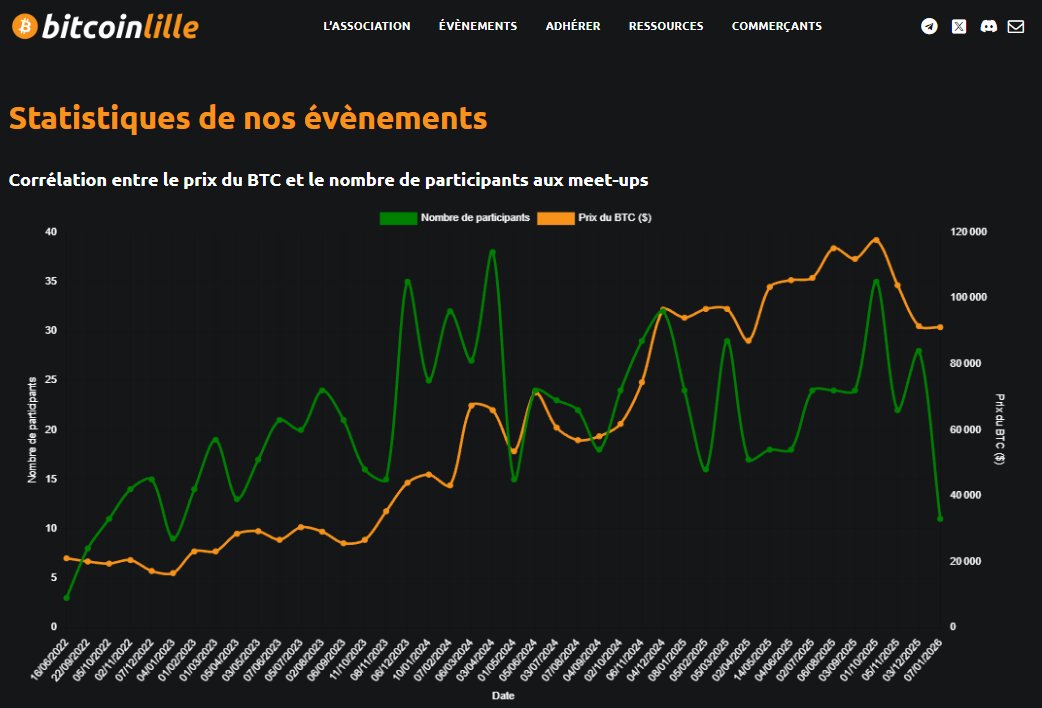Go home via bitcoinlille wordmark
Image resolution: width=1042 pixels, height=708 pixels.
coord(120,26)
